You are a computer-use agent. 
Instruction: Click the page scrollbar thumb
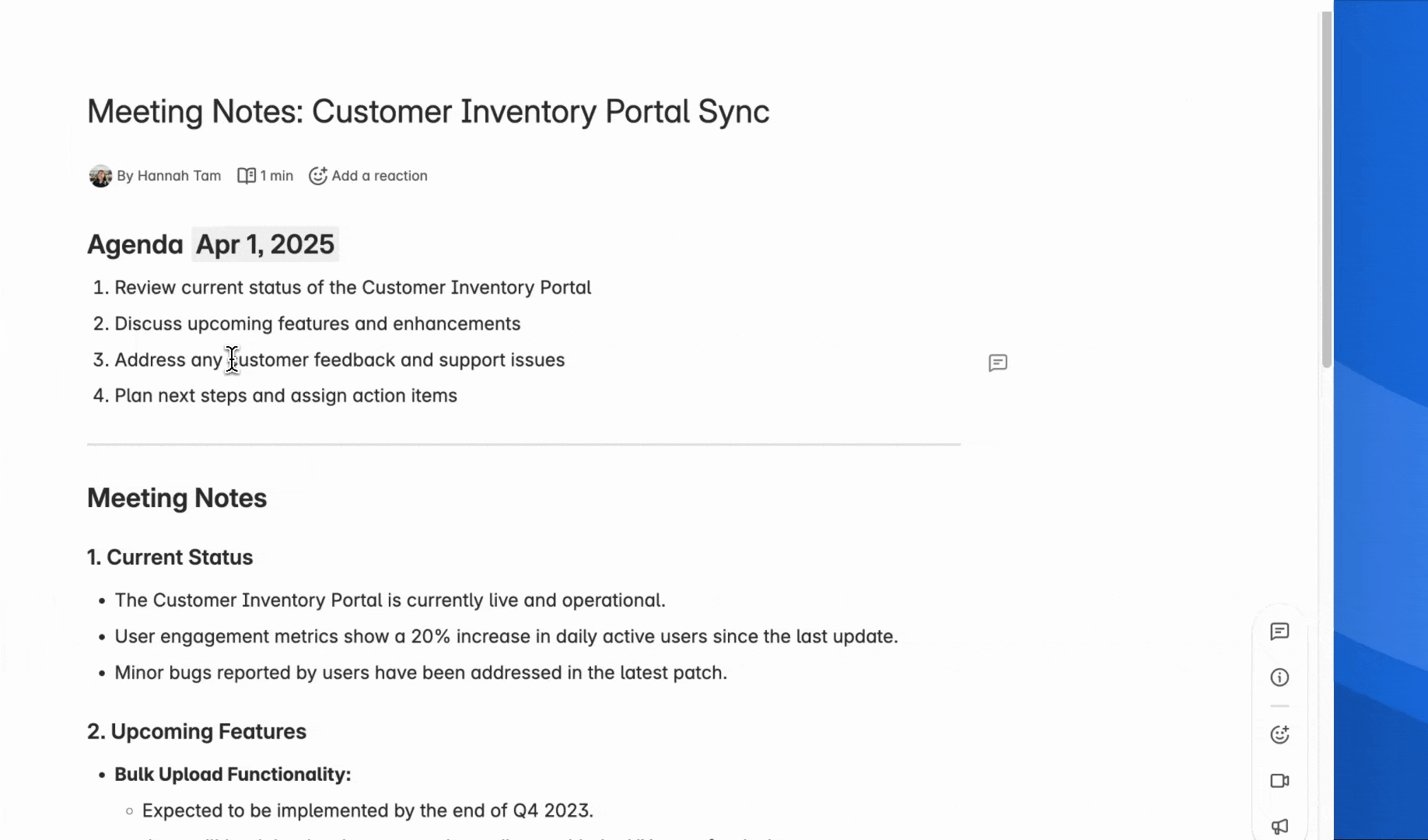tap(1326, 187)
